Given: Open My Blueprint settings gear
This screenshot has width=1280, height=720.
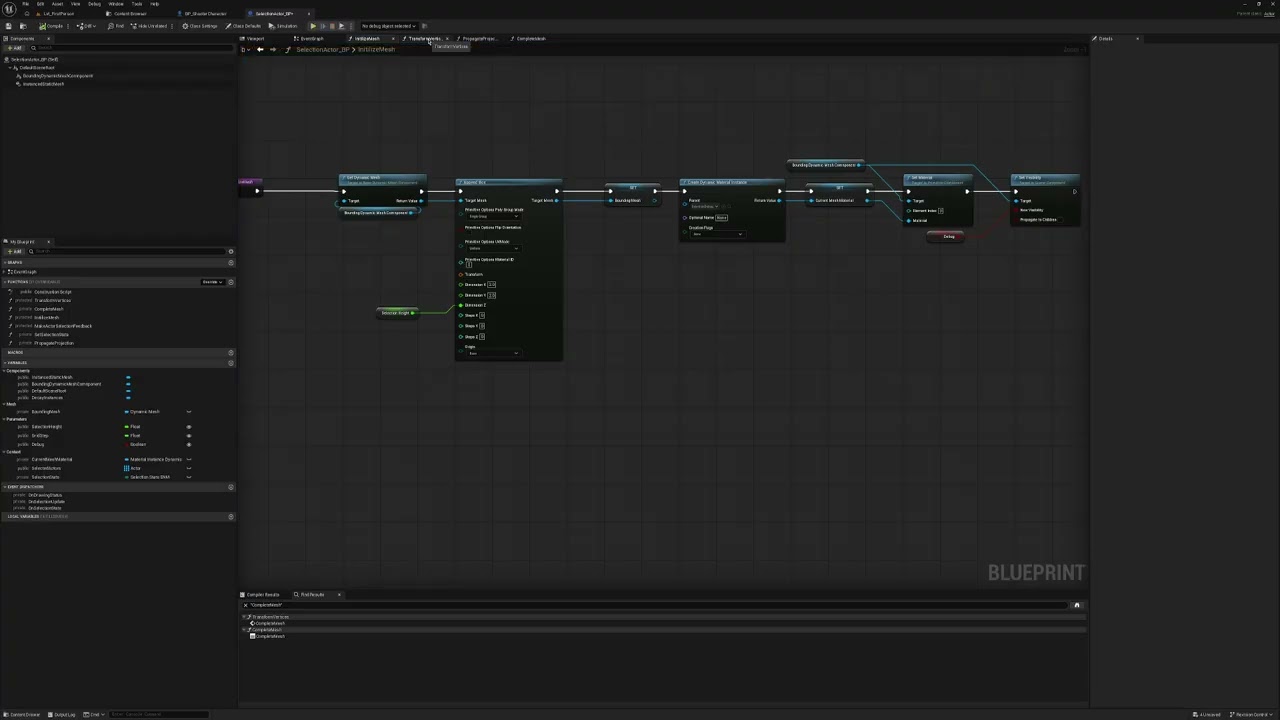Looking at the screenshot, I should click(x=231, y=251).
